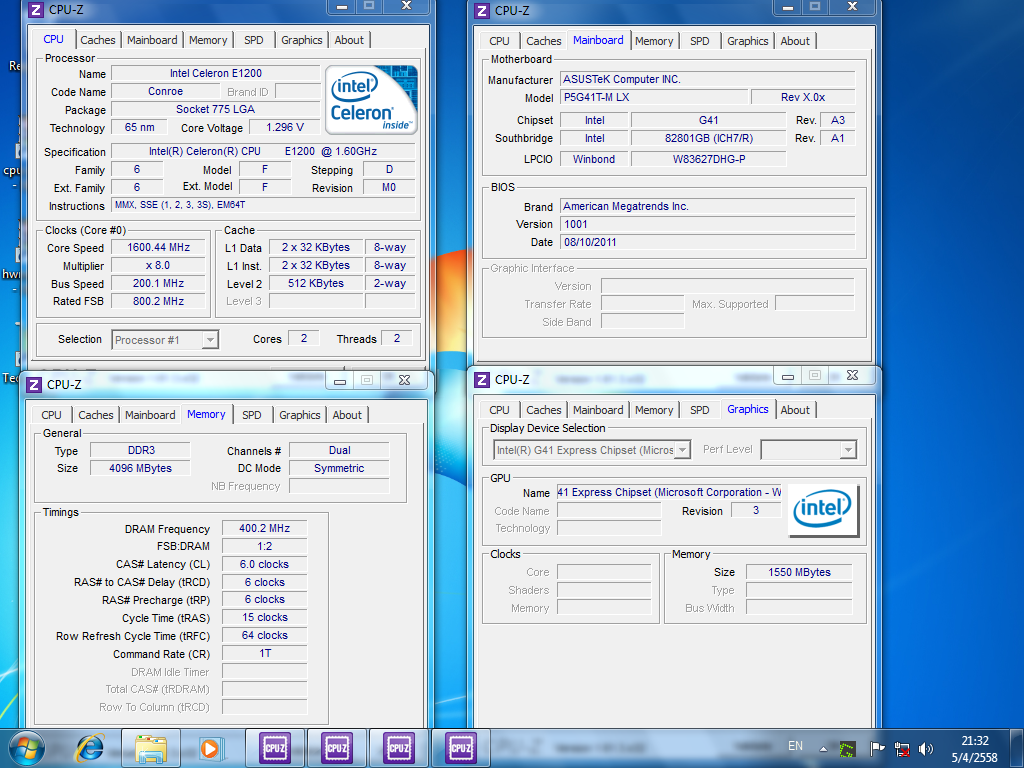1024x768 pixels.
Task: Click the Intel Celeron inside logo
Action: pyautogui.click(x=371, y=99)
